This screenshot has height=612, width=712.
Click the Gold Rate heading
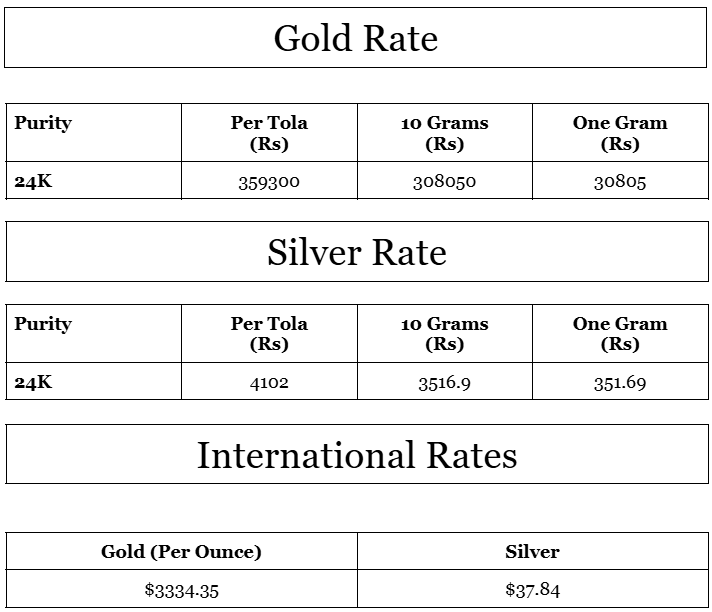coord(356,38)
